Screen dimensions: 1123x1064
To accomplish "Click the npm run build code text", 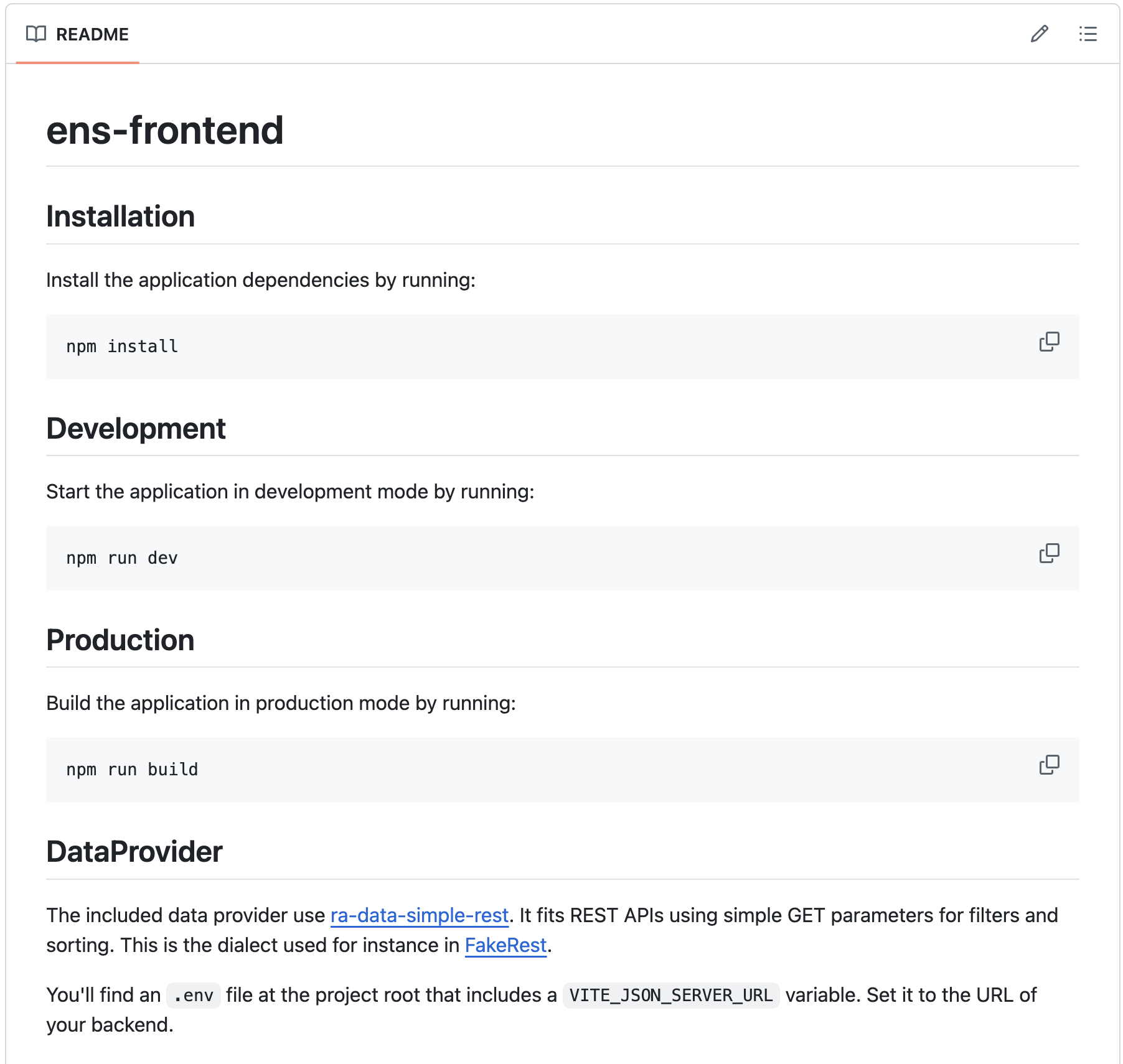I will tap(132, 770).
